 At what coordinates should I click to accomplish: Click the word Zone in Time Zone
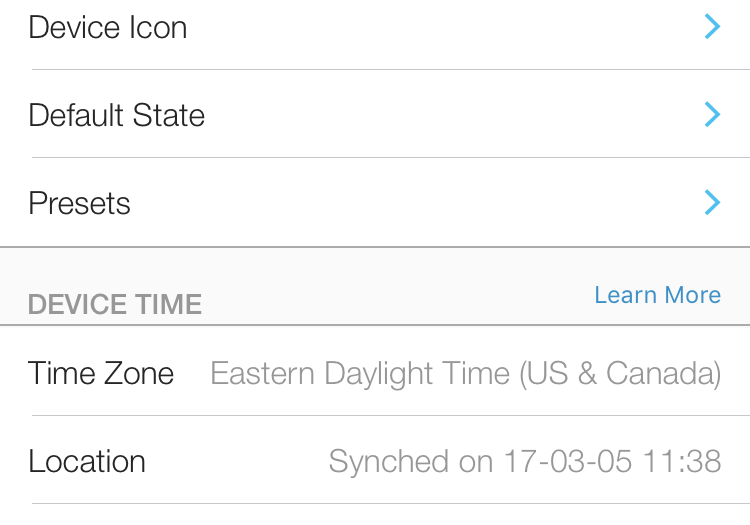click(x=135, y=373)
